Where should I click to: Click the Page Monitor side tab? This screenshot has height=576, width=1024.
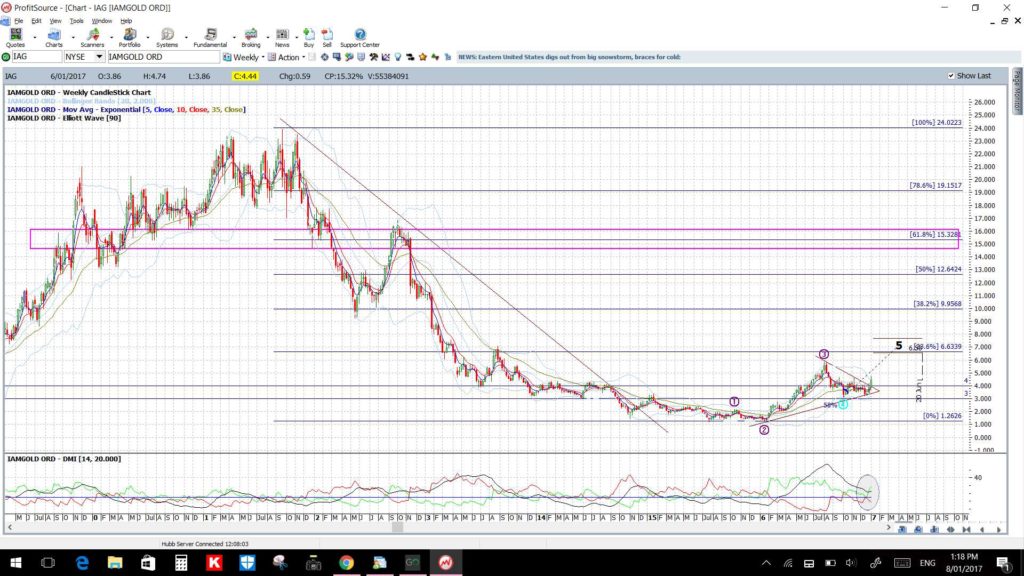pos(1017,90)
